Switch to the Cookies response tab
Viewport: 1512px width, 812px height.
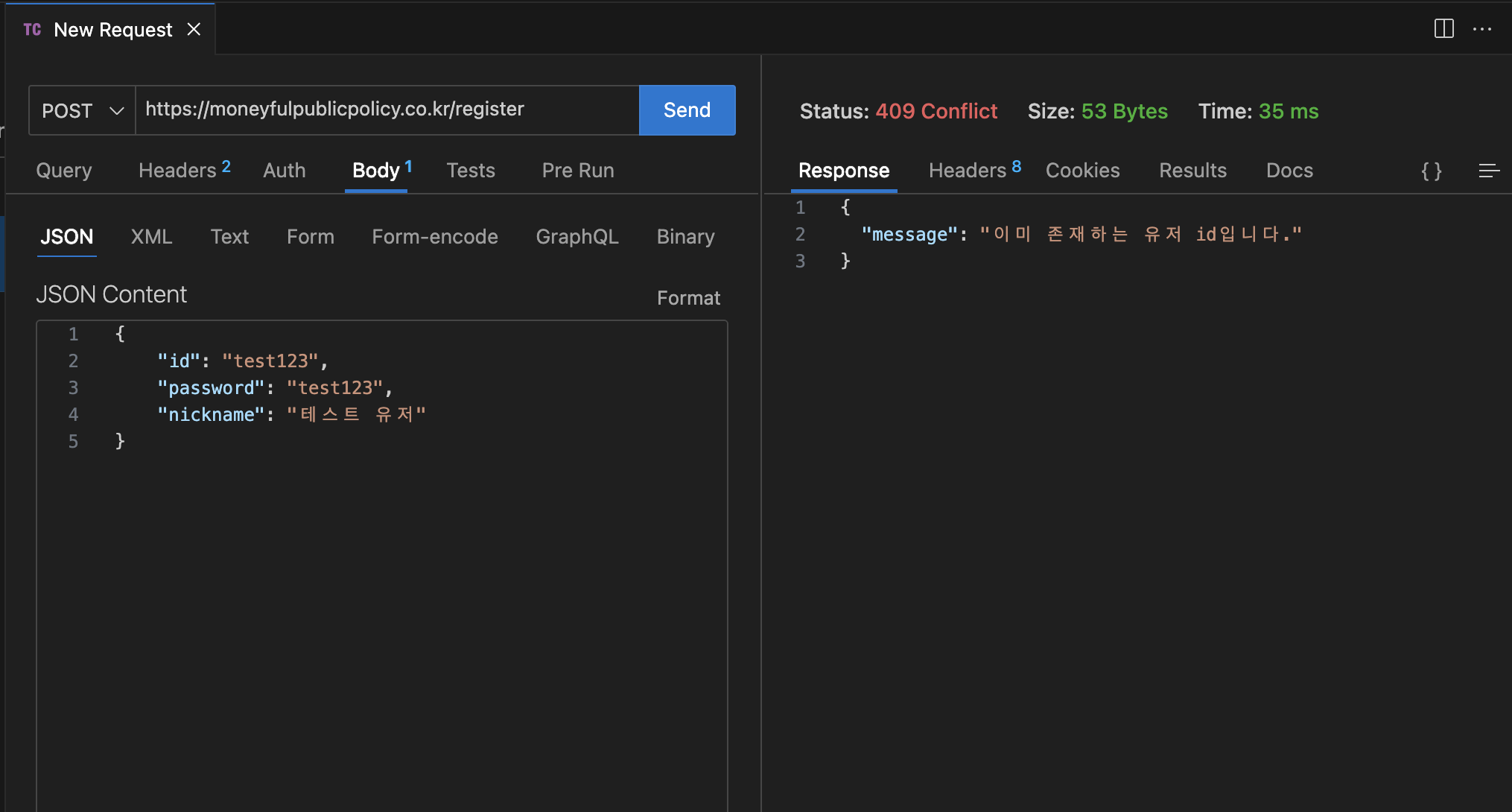coord(1082,171)
